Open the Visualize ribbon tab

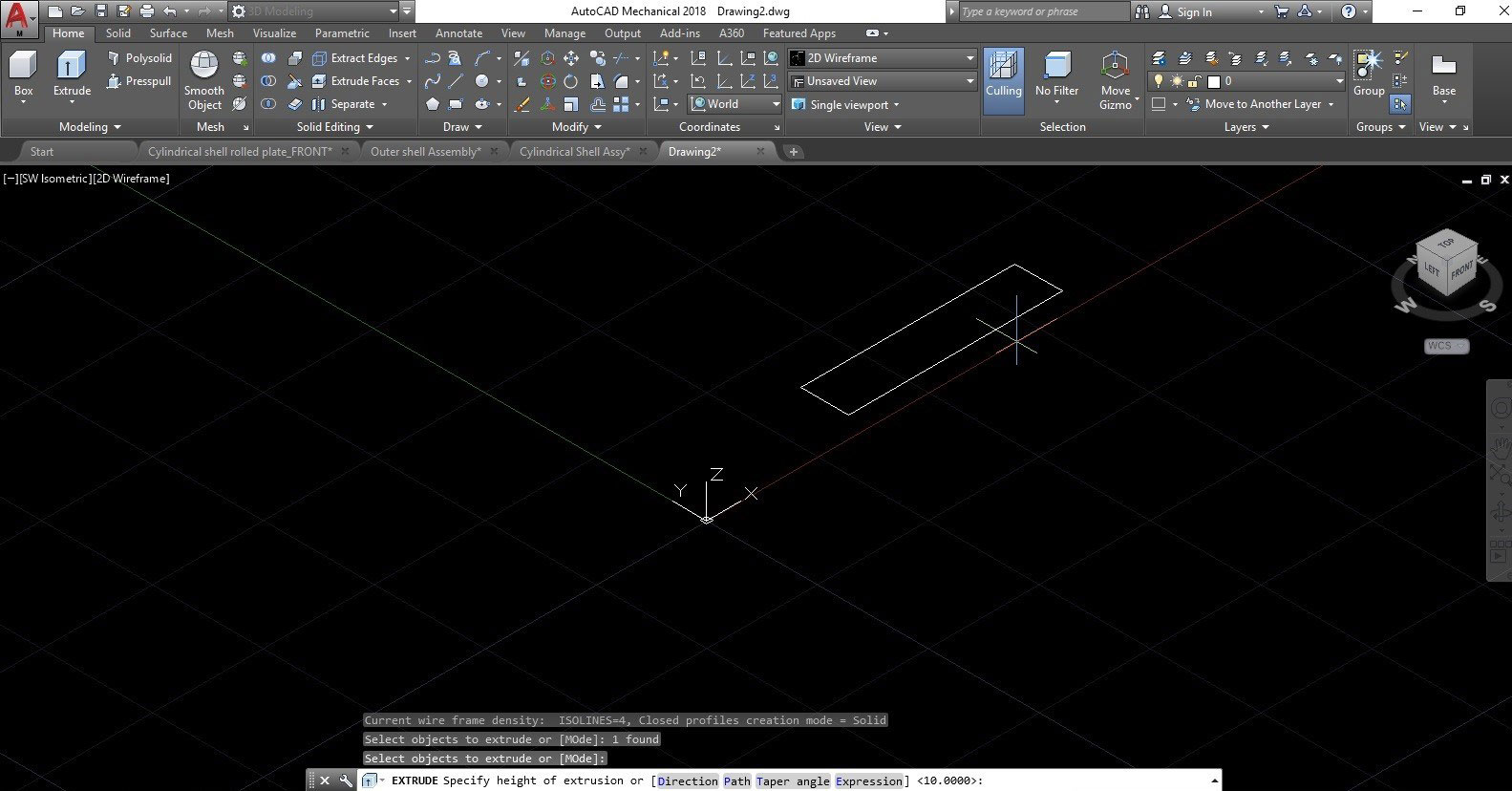point(274,33)
